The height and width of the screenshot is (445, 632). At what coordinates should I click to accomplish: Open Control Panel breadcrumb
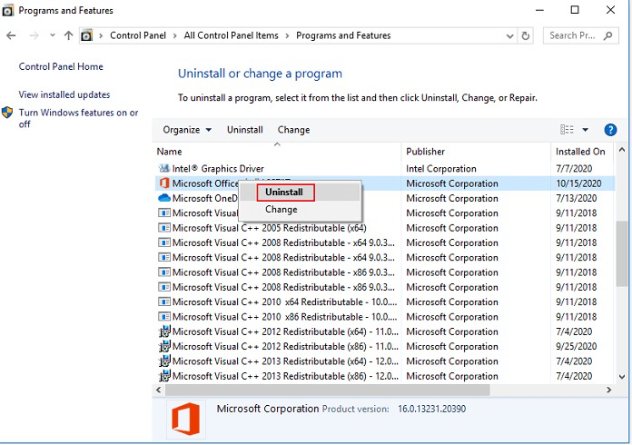click(x=138, y=35)
